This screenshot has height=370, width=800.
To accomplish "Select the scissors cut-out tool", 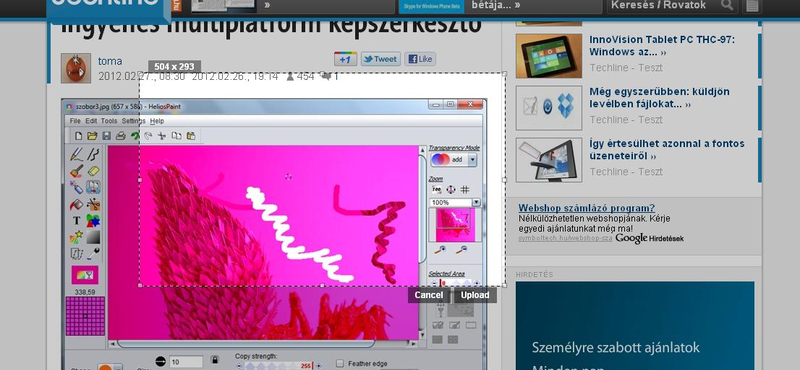I will (93, 205).
